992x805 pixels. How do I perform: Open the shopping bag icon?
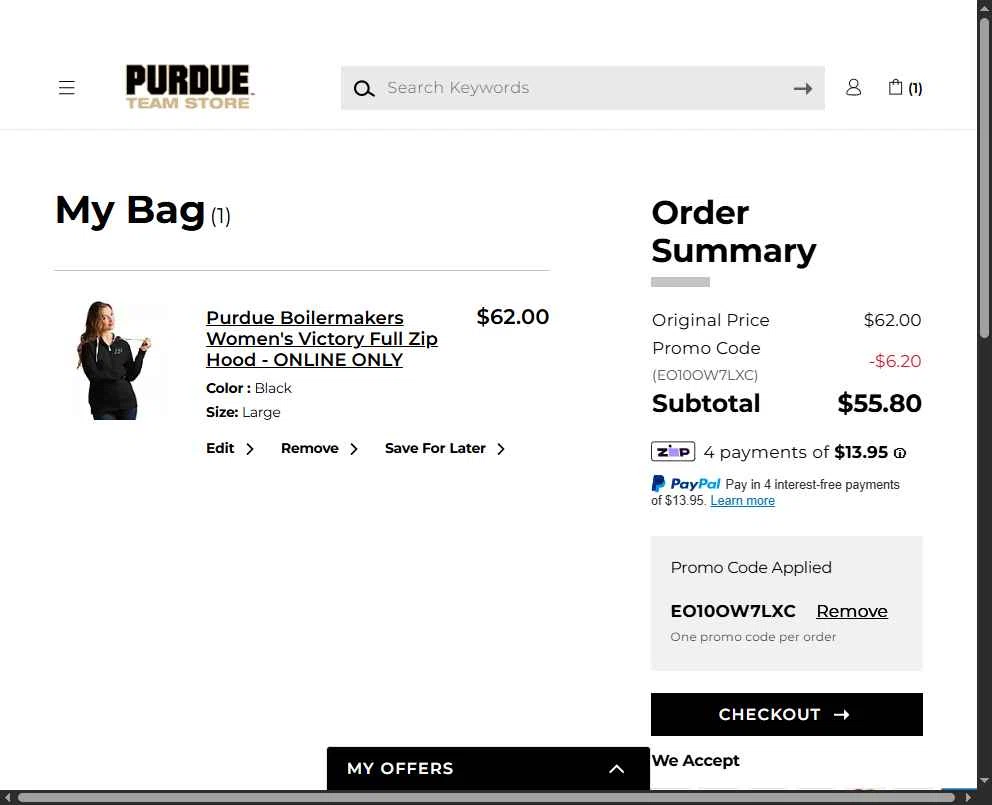tap(905, 87)
